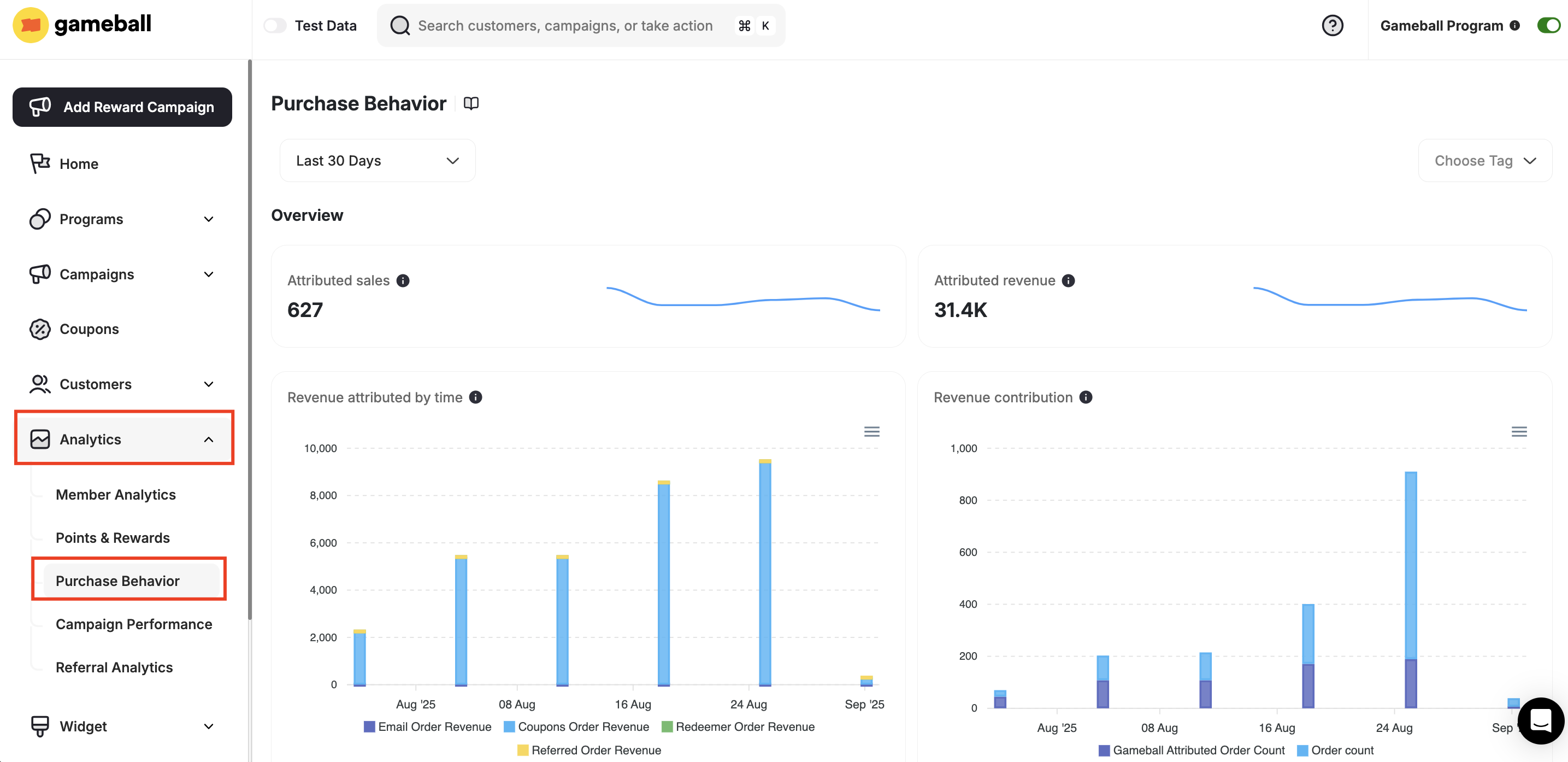
Task: Open the Last 30 Days date range dropdown
Action: tap(378, 160)
